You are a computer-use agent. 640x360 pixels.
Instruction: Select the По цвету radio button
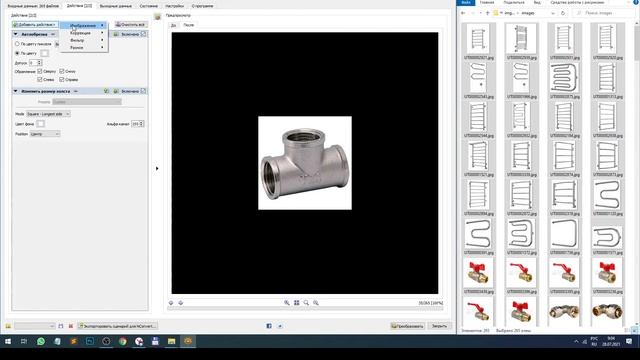[x=17, y=53]
